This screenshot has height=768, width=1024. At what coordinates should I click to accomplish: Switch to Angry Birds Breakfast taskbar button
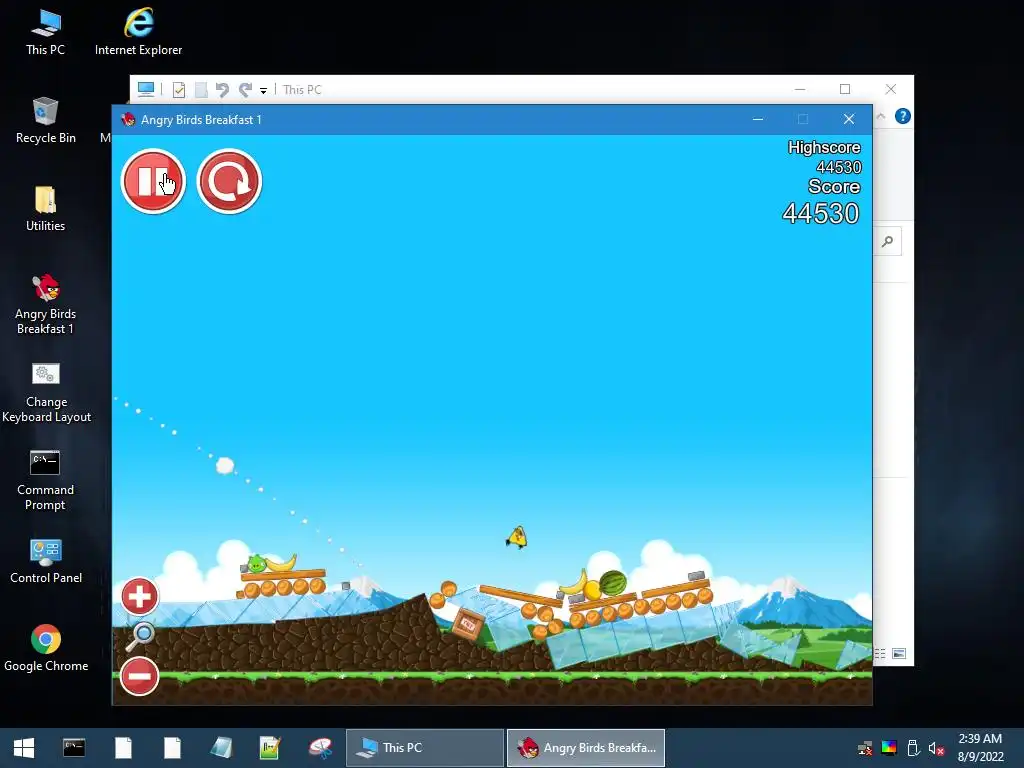(x=586, y=748)
